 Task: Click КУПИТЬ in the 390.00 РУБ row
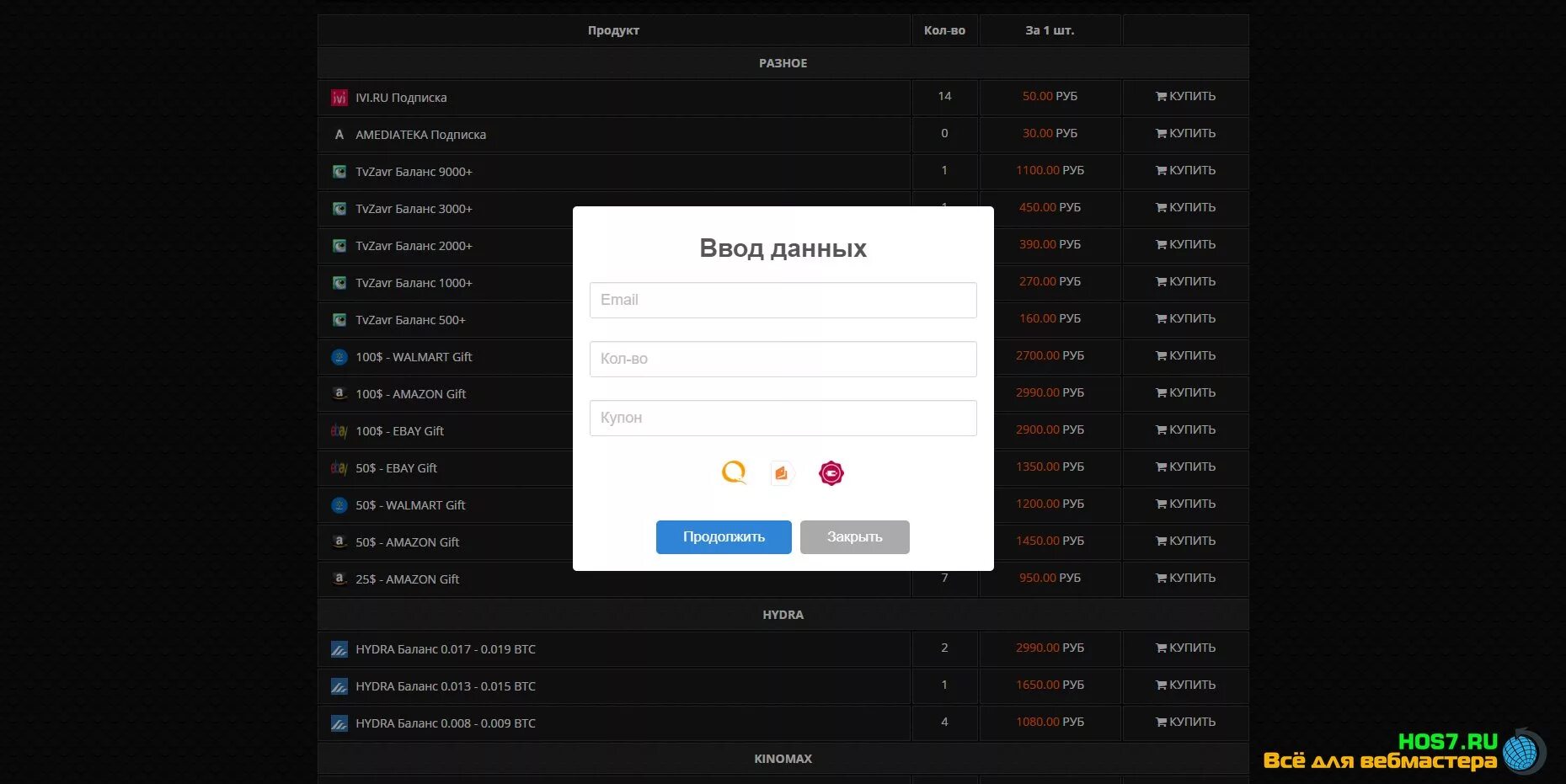(x=1185, y=244)
